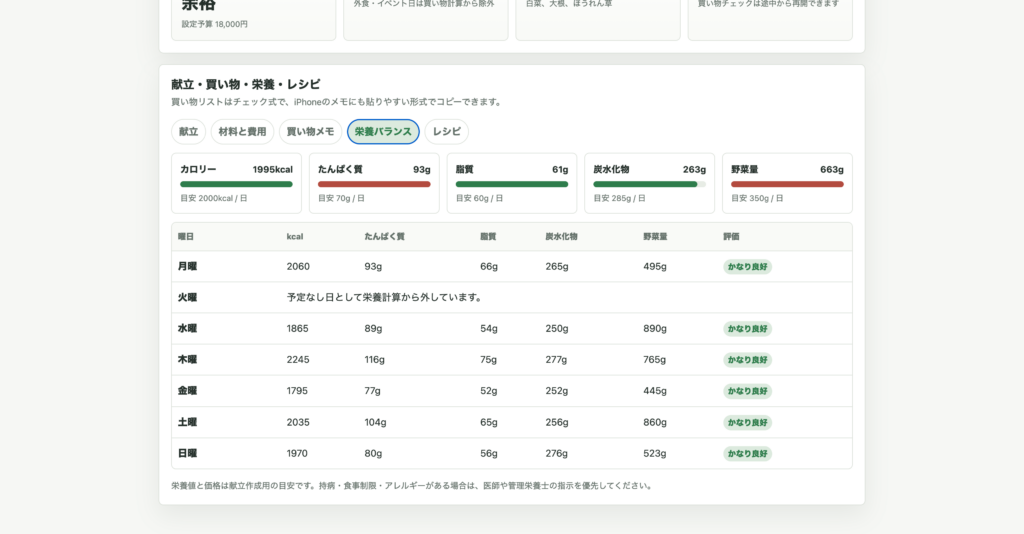
Task: Click the たんぱく質 table column header
Action: point(384,237)
